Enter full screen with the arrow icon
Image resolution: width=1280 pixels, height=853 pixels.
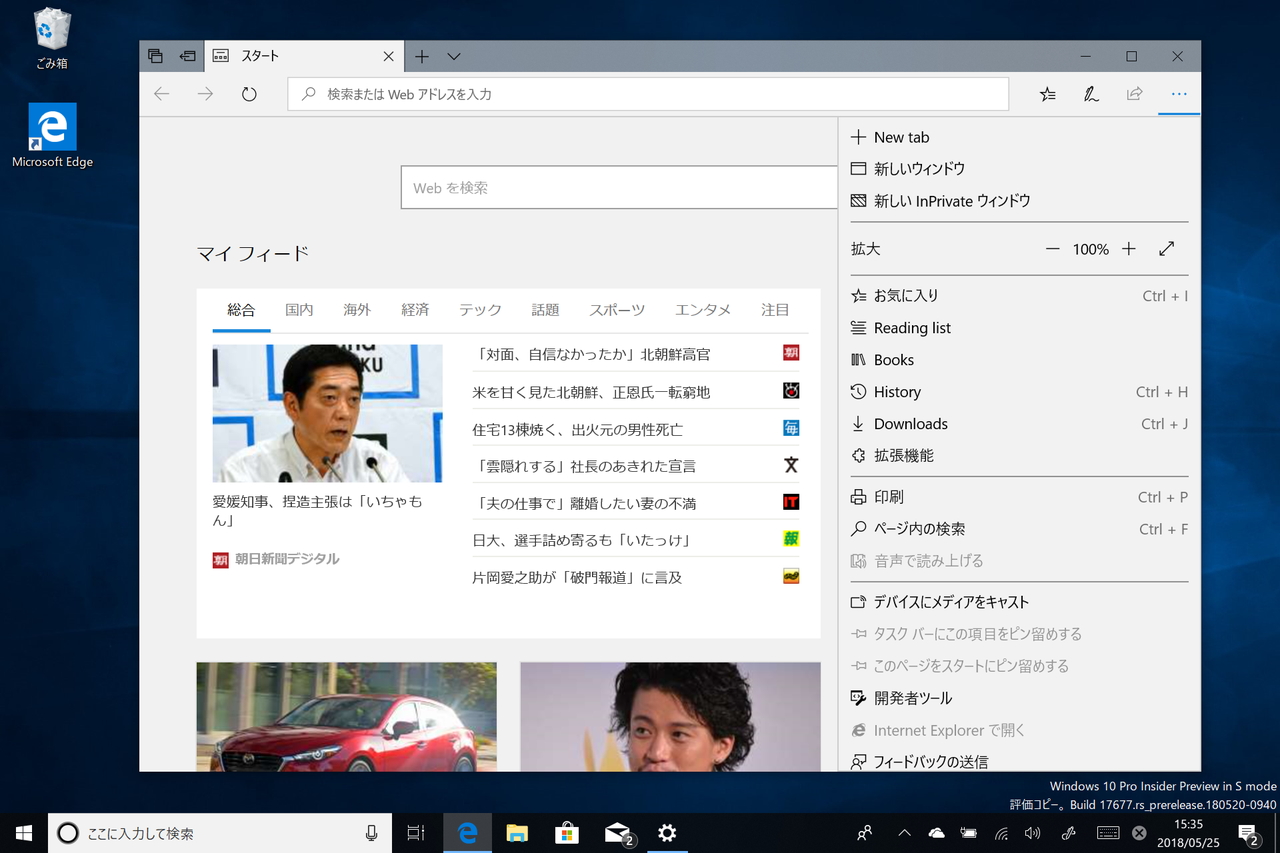pos(1167,249)
